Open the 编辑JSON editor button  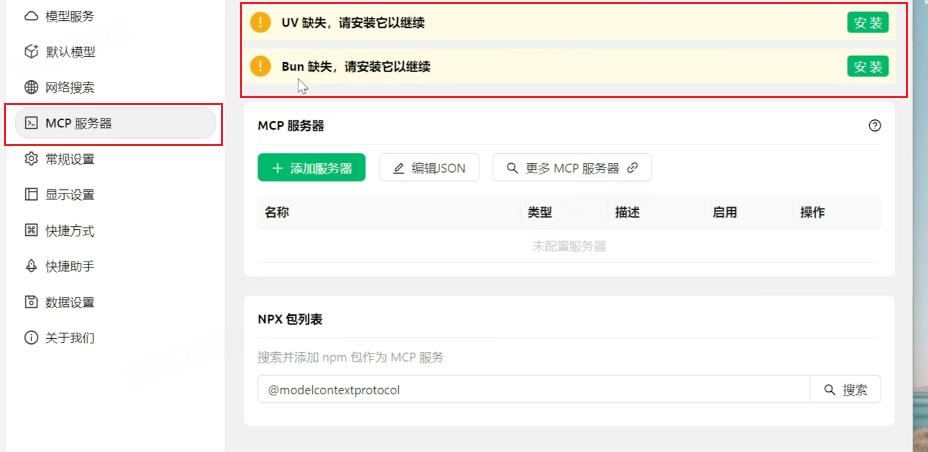(x=429, y=167)
